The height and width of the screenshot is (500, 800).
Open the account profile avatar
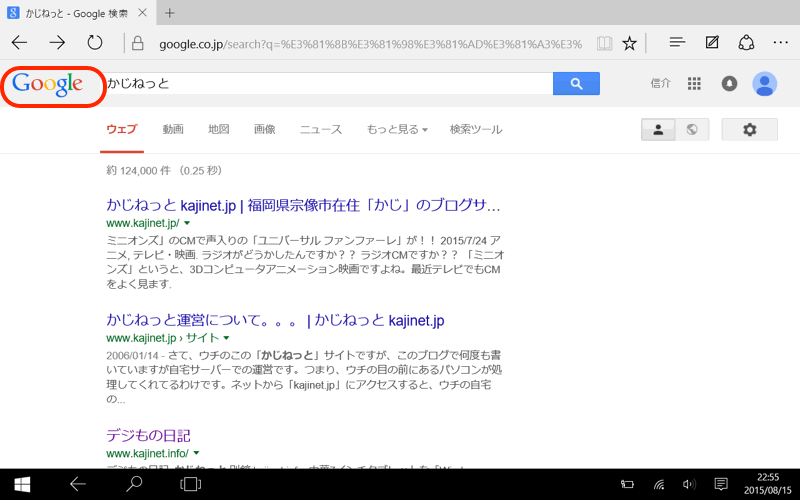coord(765,84)
